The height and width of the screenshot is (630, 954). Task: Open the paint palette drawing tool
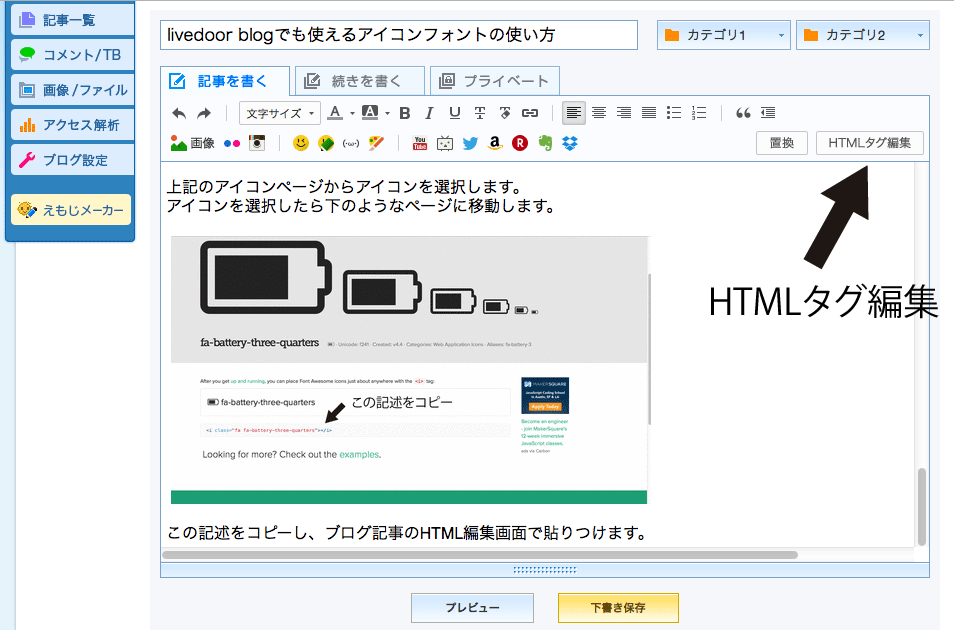point(377,144)
